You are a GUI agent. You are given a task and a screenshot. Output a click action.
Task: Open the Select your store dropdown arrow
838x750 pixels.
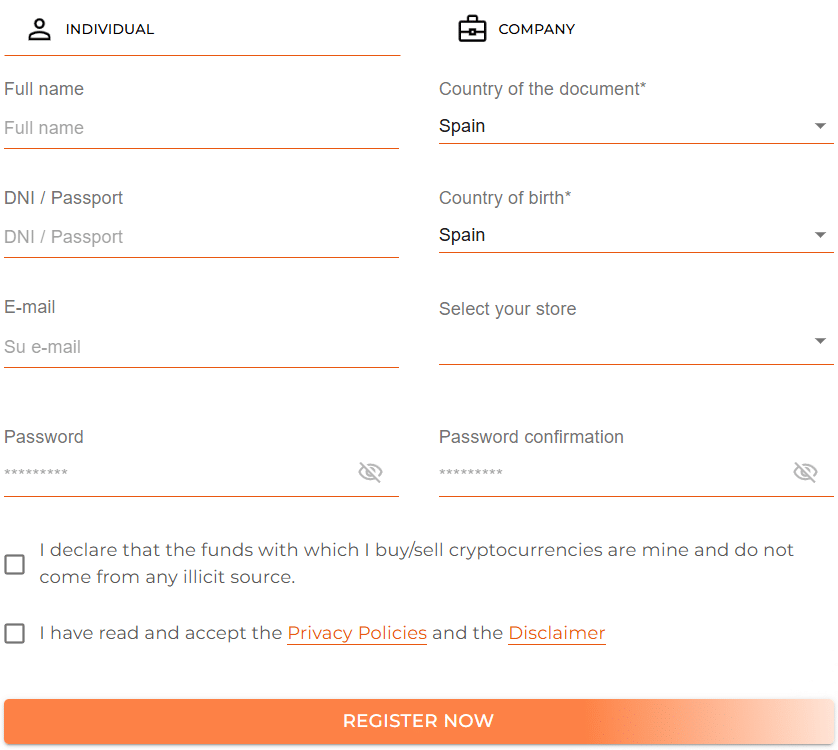tap(820, 340)
